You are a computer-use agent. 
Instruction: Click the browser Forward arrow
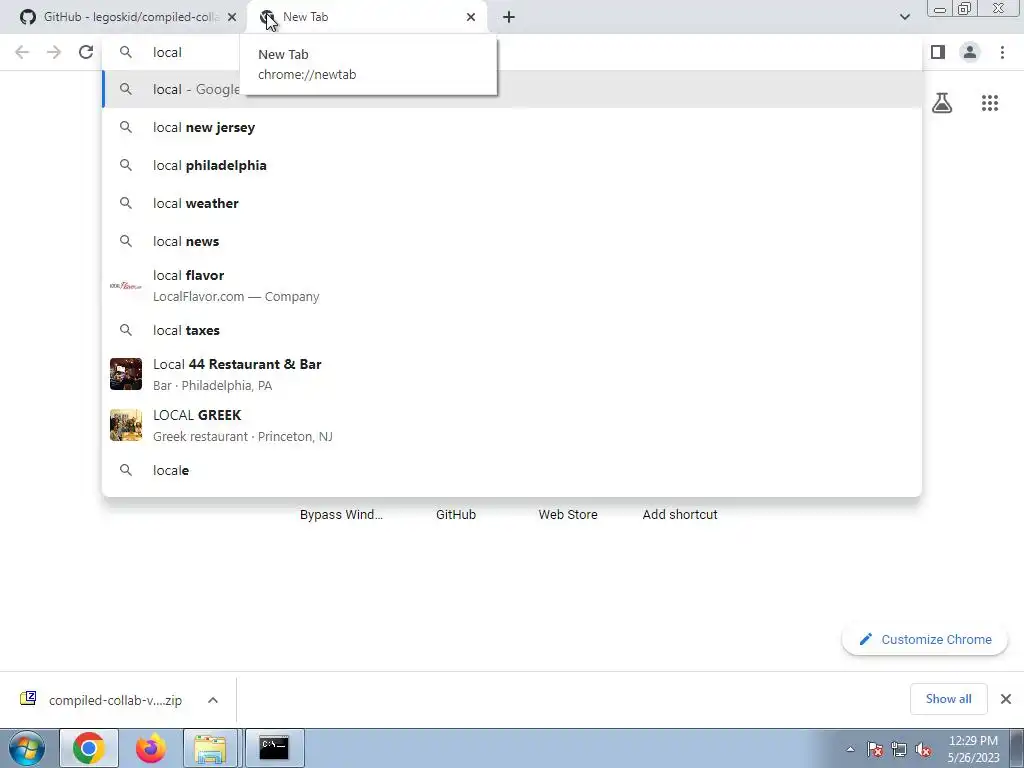pos(54,52)
